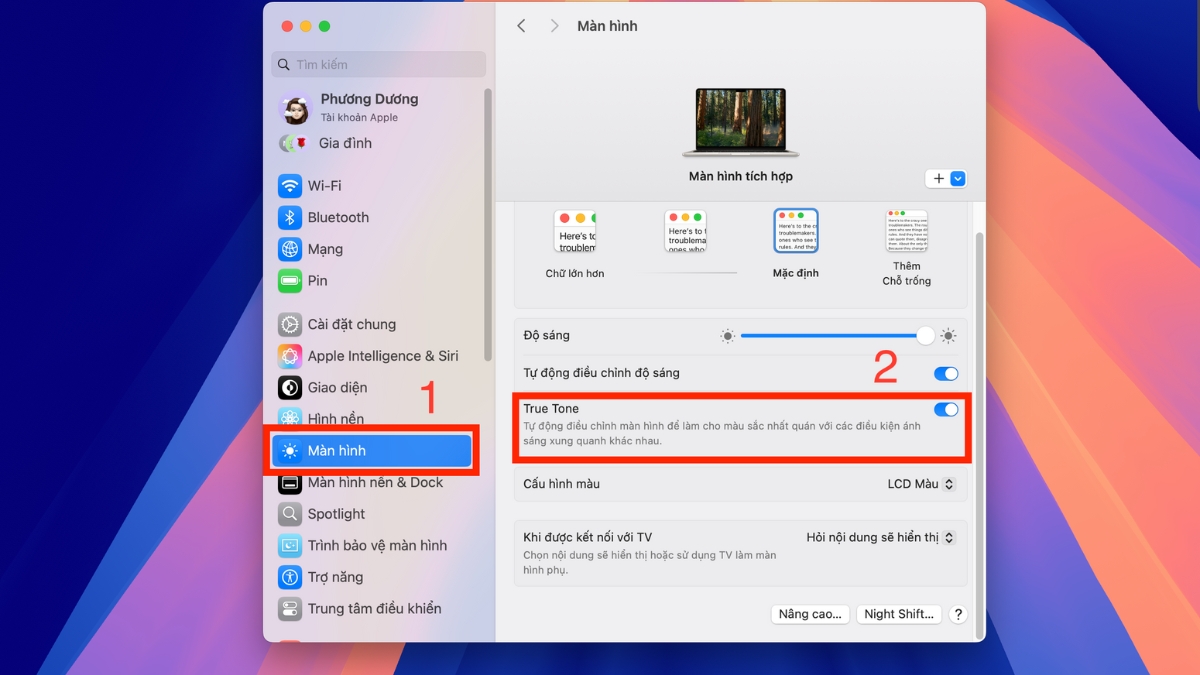Image resolution: width=1200 pixels, height=675 pixels.
Task: Select Màn hình nền & Dock menu item
Action: [x=374, y=482]
